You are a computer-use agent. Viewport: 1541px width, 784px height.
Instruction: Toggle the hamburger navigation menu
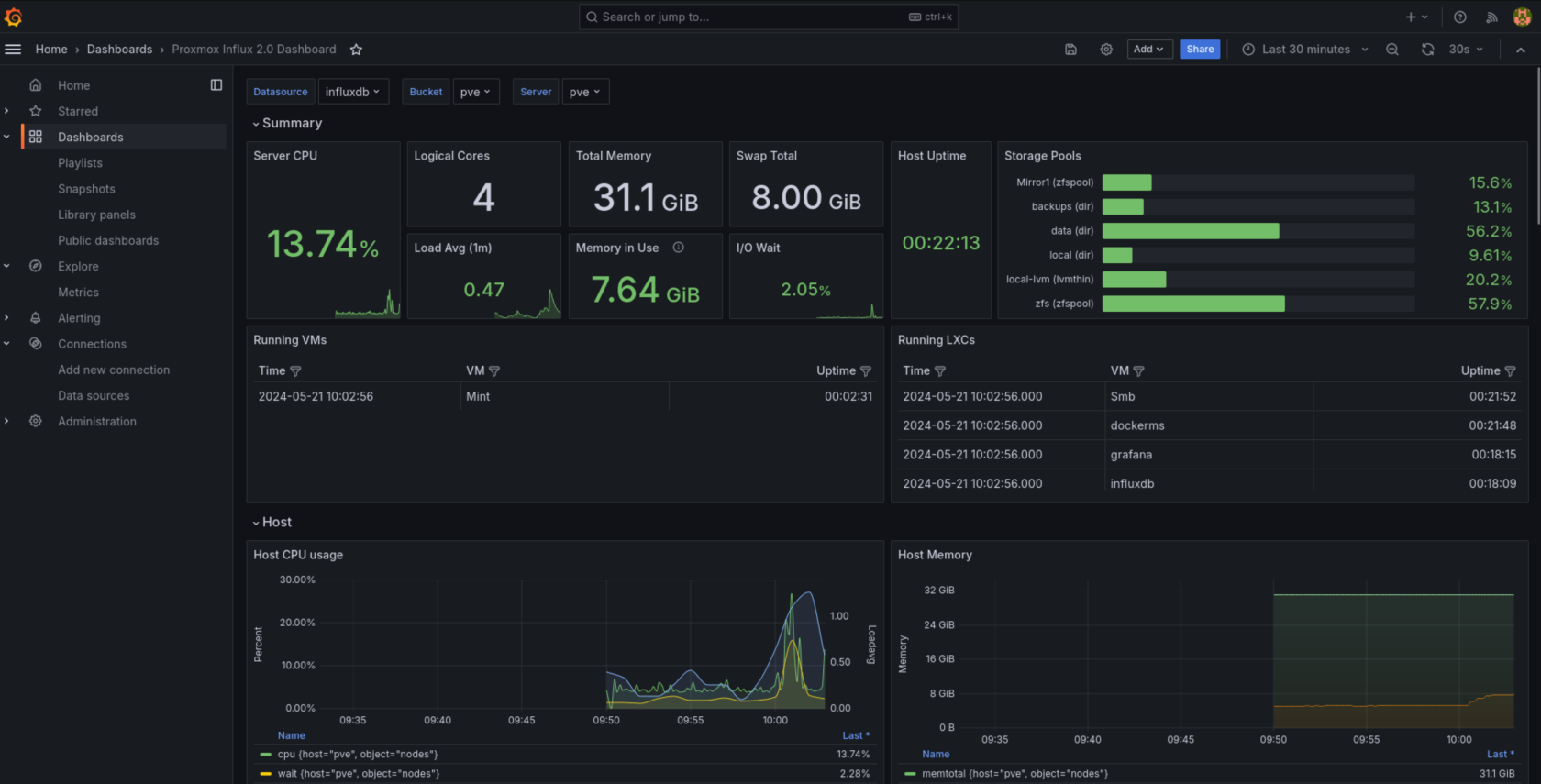13,50
